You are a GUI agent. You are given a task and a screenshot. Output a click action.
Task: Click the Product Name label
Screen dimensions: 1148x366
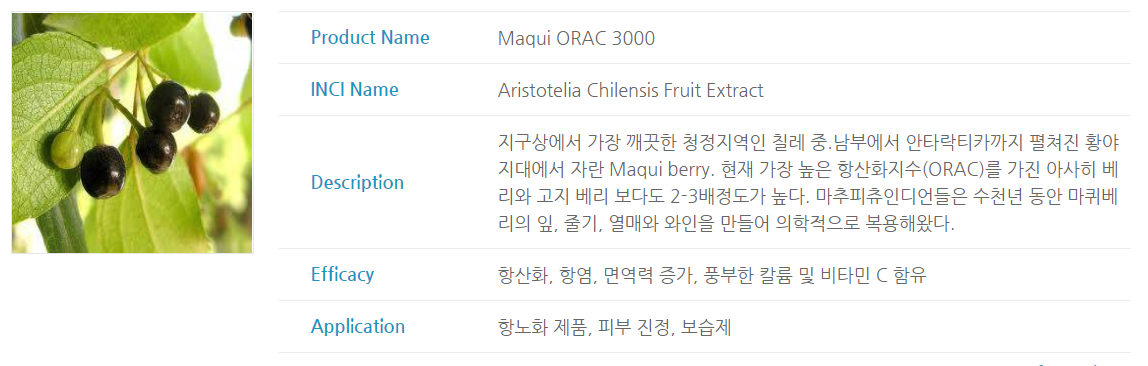(x=370, y=37)
